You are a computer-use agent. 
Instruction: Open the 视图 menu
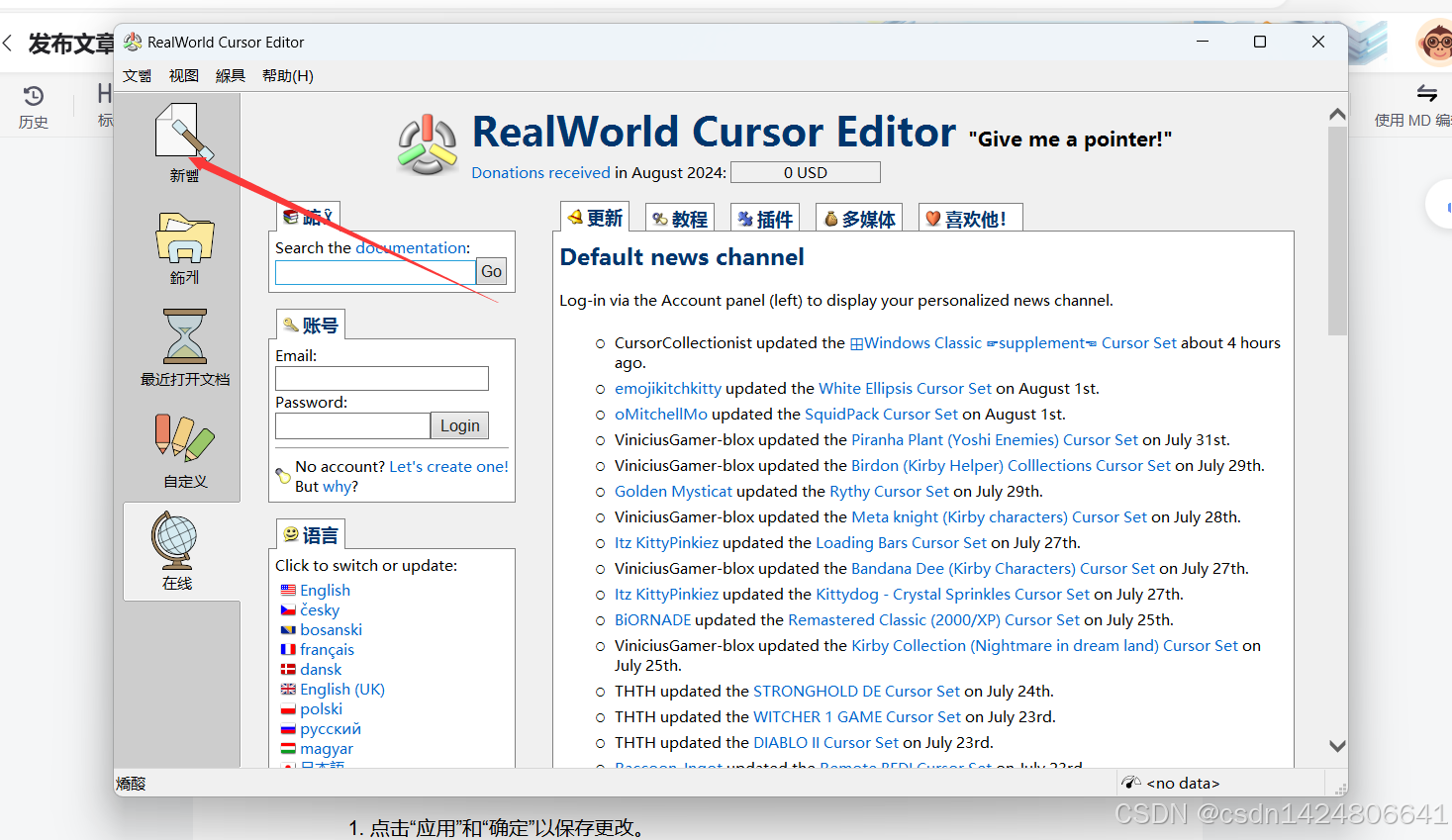184,76
